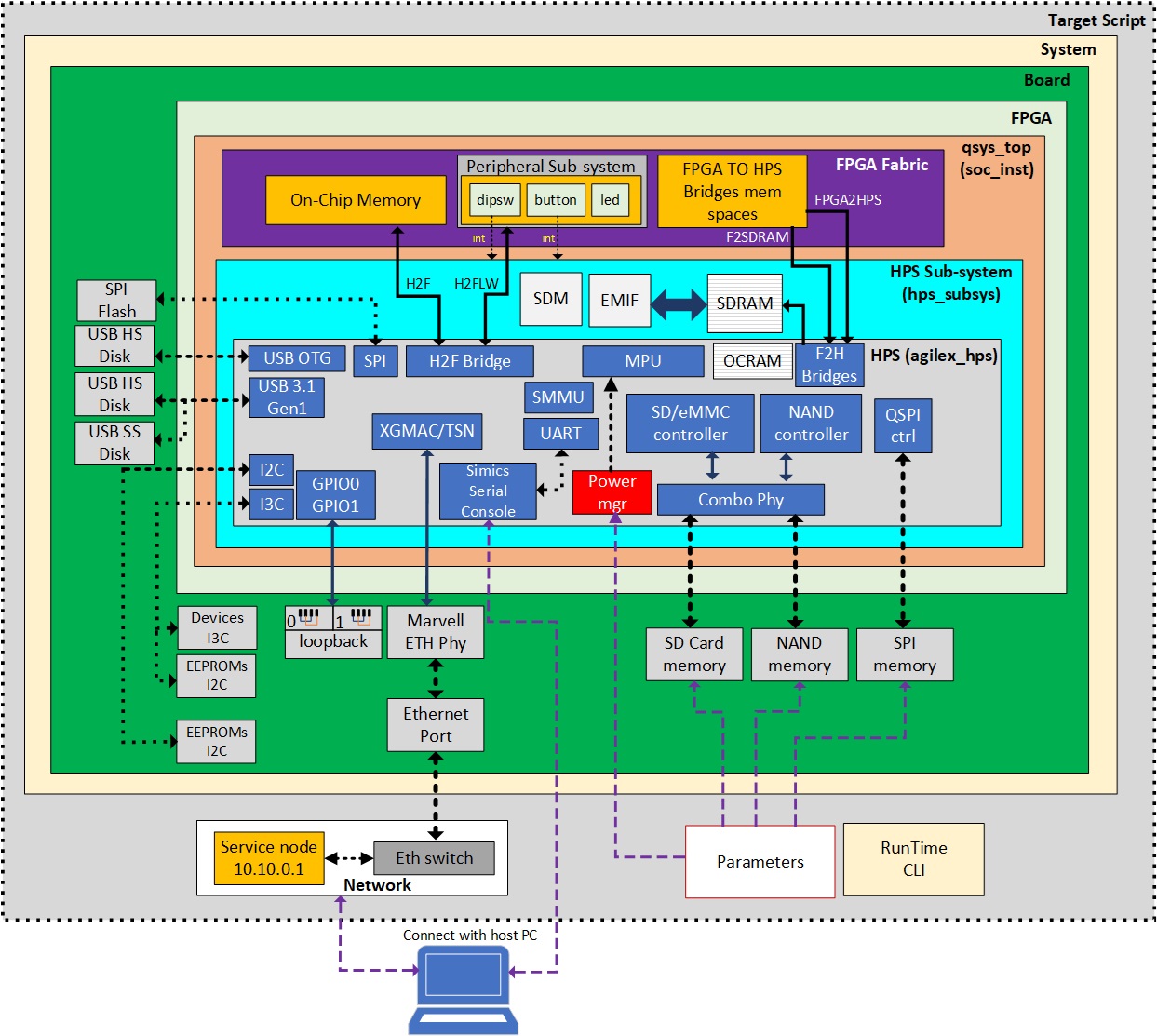1157x1036 pixels.
Task: Select the SD Card memory block
Action: pyautogui.click(x=694, y=654)
